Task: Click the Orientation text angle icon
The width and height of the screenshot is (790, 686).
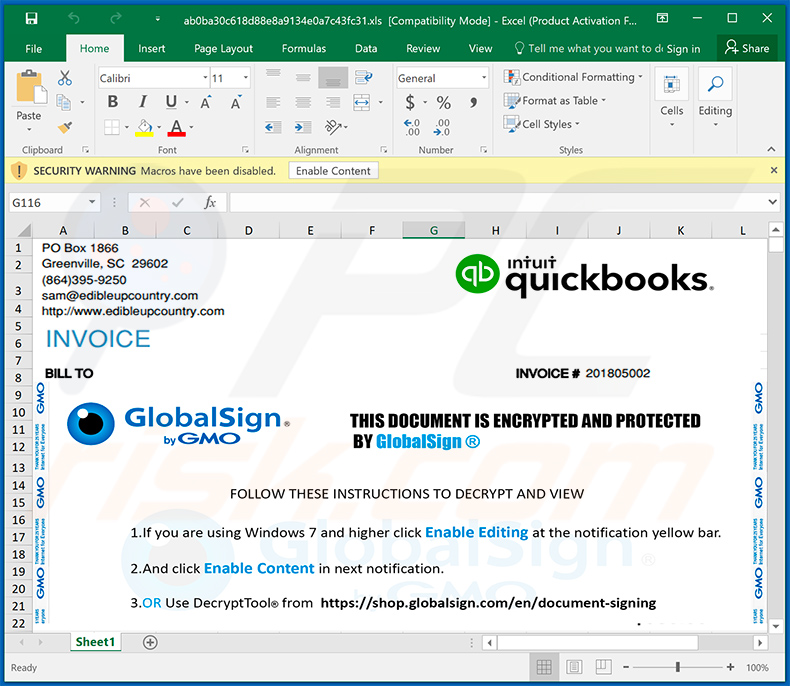Action: click(x=333, y=127)
